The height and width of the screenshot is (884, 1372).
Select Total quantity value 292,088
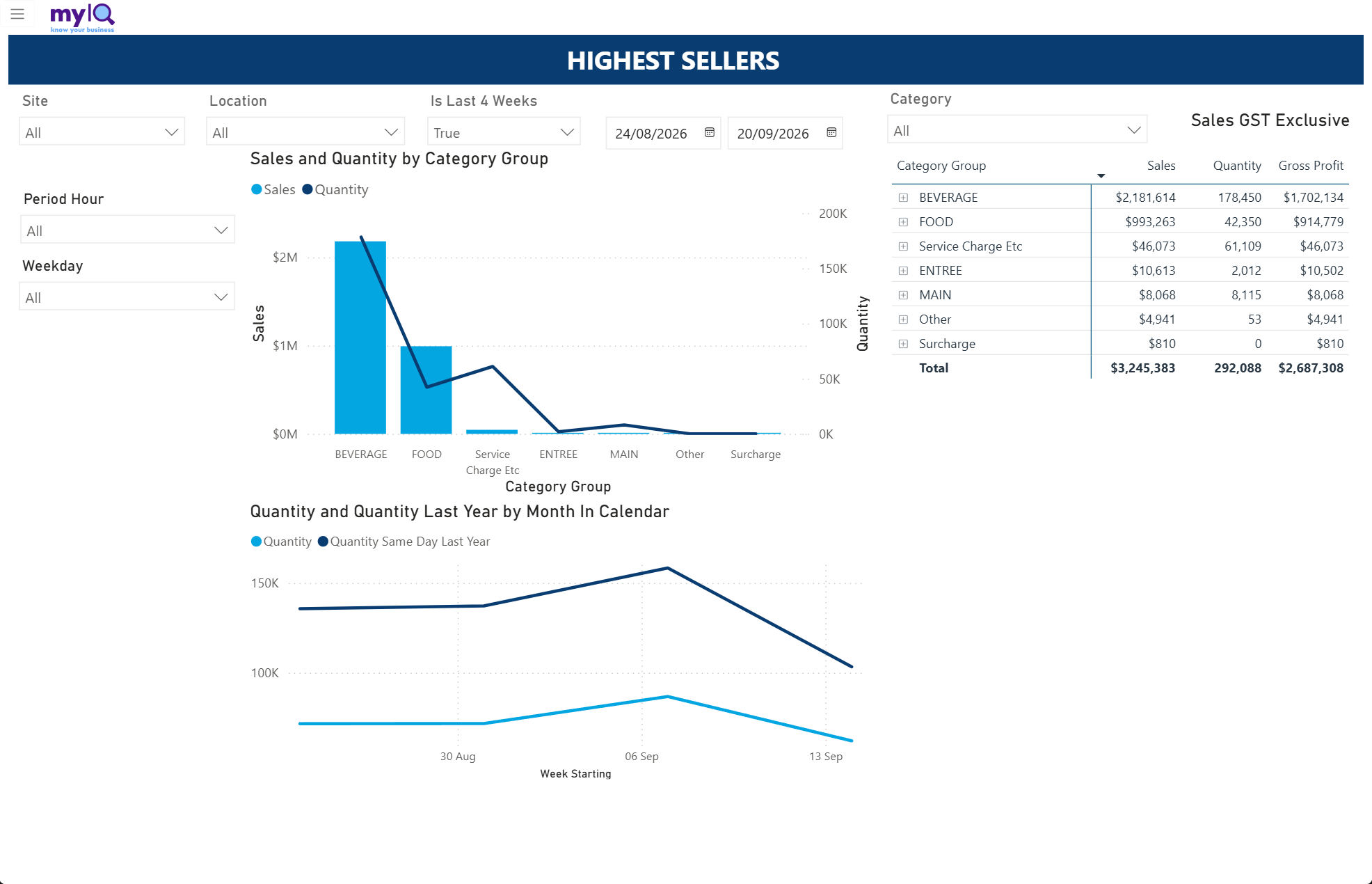[x=1238, y=368]
